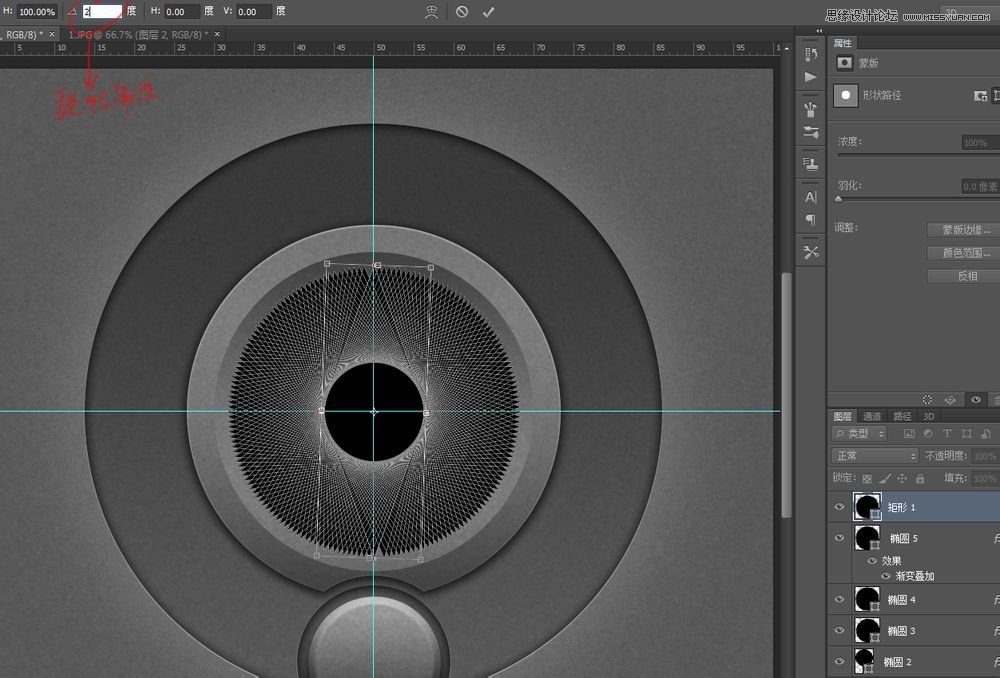Cancel the transform with the circle-slash icon

click(x=461, y=12)
